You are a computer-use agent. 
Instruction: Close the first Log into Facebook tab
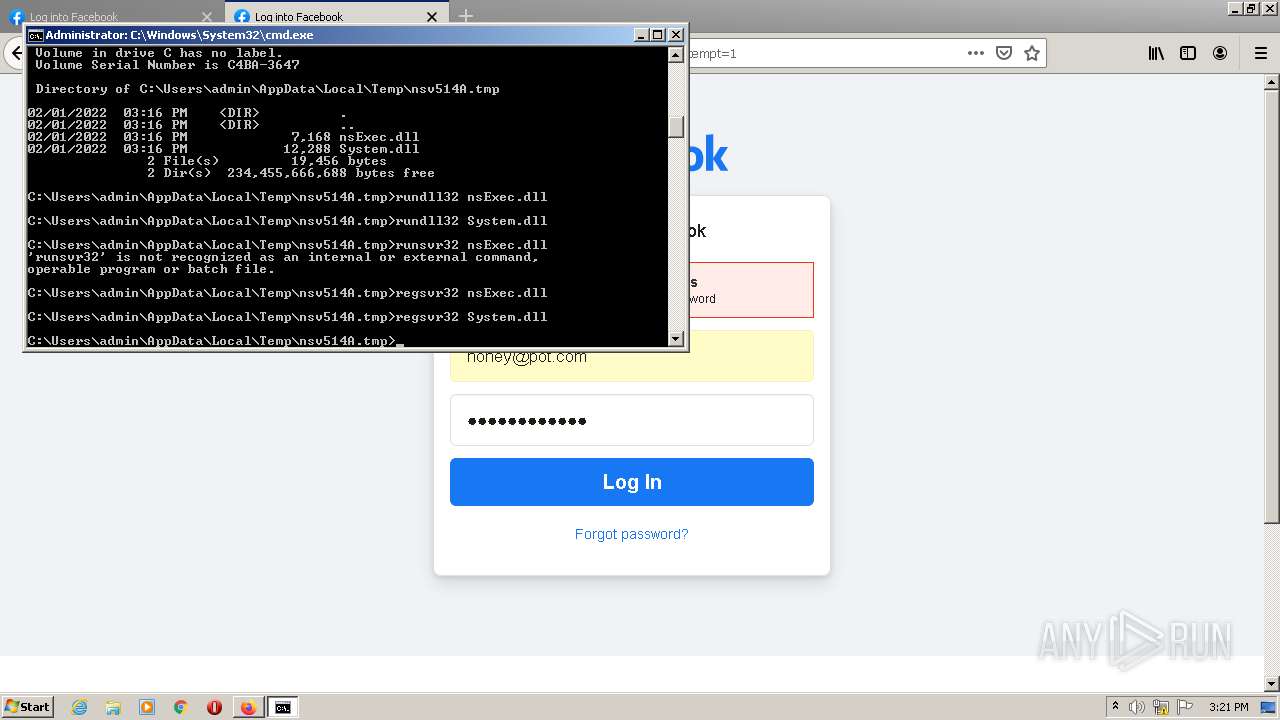click(207, 16)
